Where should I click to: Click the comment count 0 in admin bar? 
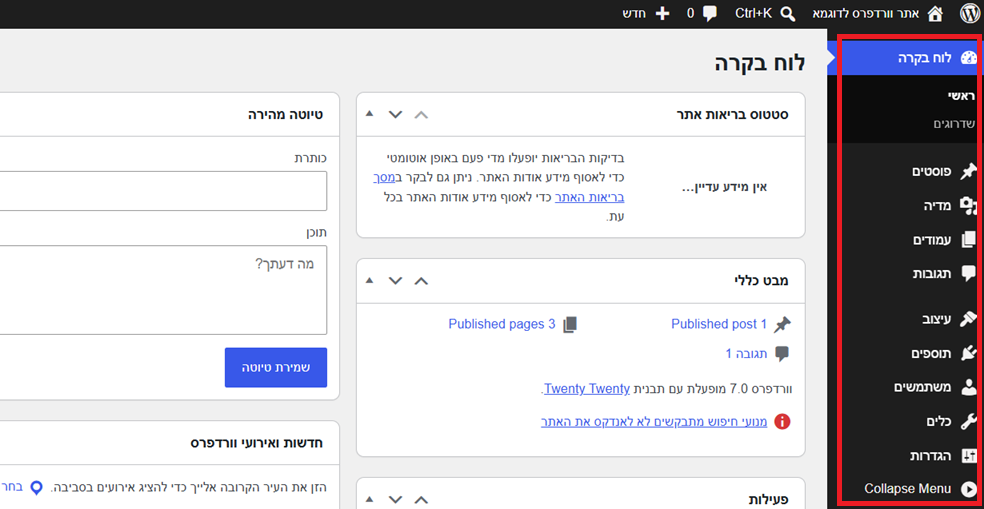691,14
